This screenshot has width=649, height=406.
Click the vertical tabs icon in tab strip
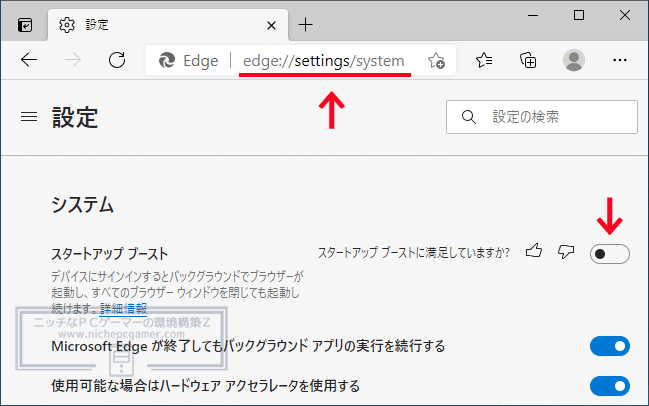[x=25, y=25]
